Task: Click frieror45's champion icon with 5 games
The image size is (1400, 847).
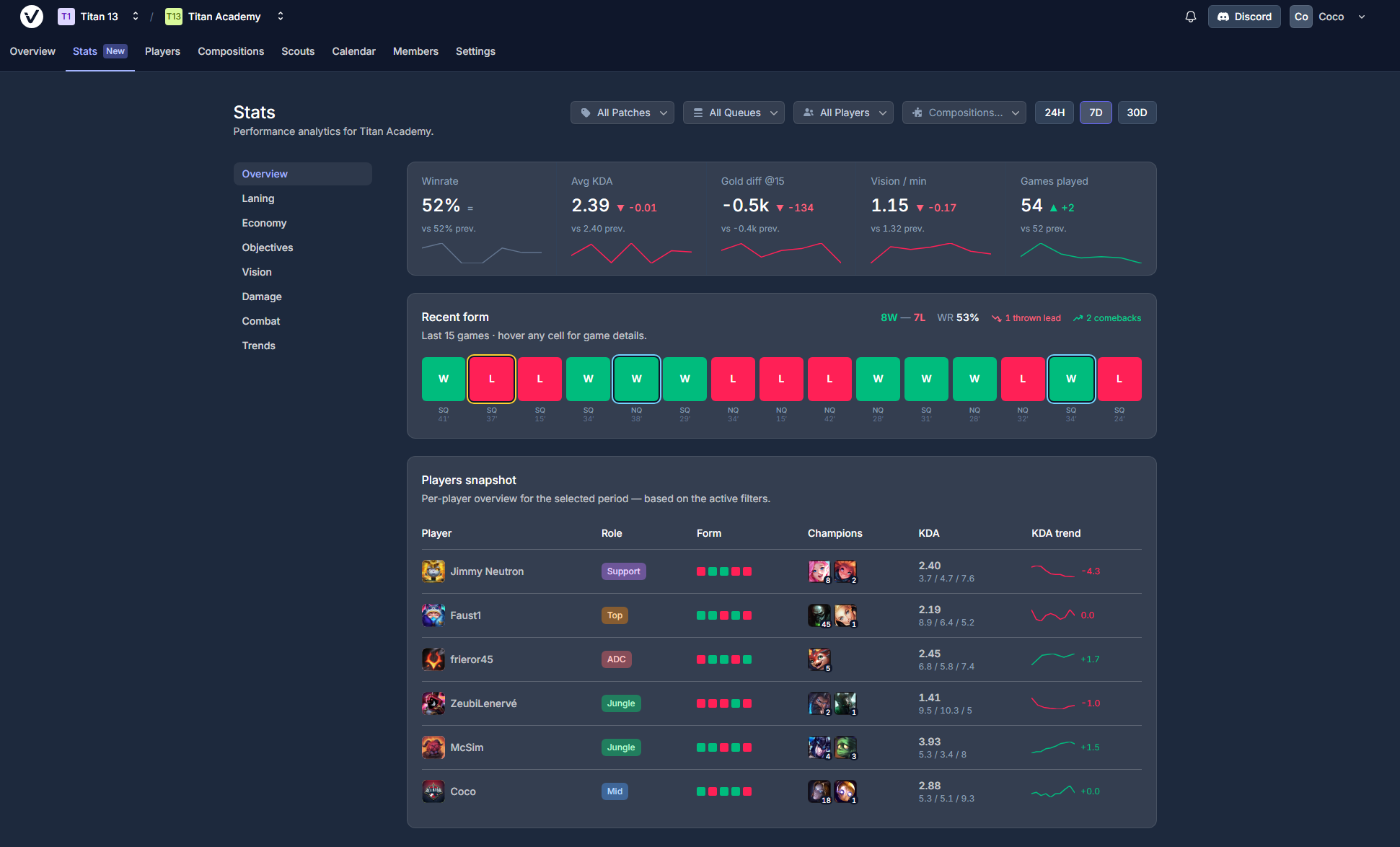Action: pos(819,659)
